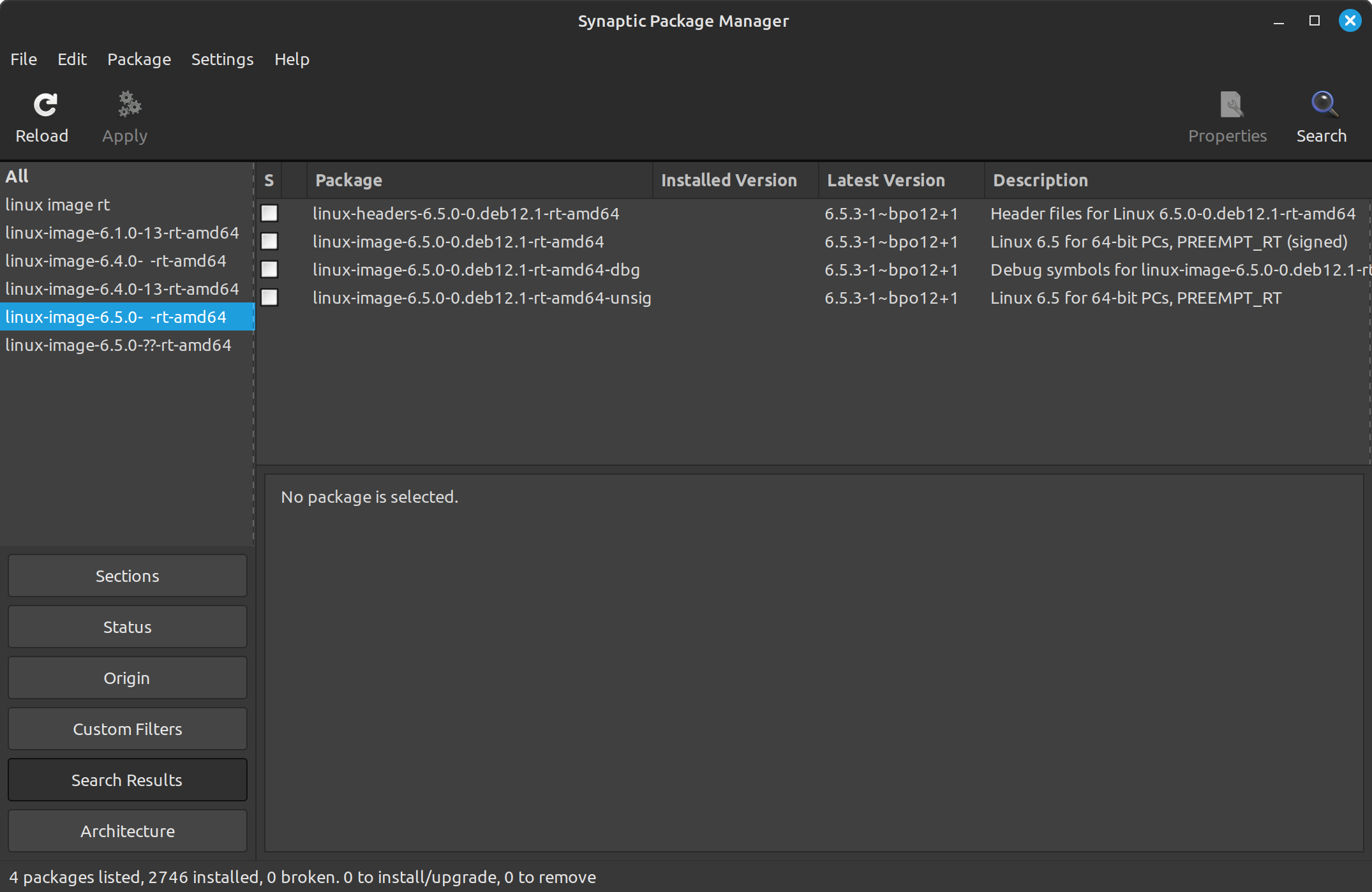
Task: Click the Reload toolbar icon
Action: (x=45, y=105)
